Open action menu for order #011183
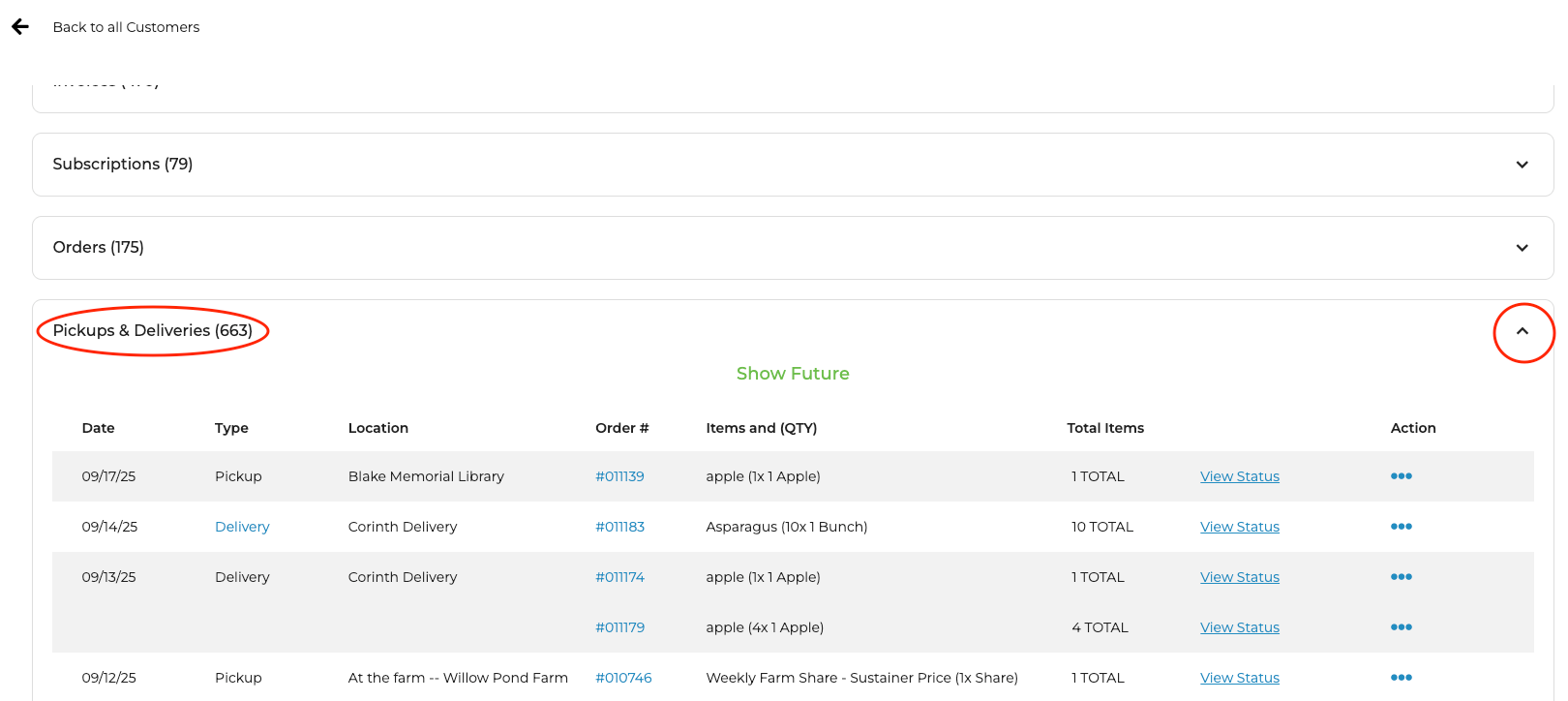This screenshot has width=1568, height=701. pyautogui.click(x=1402, y=527)
